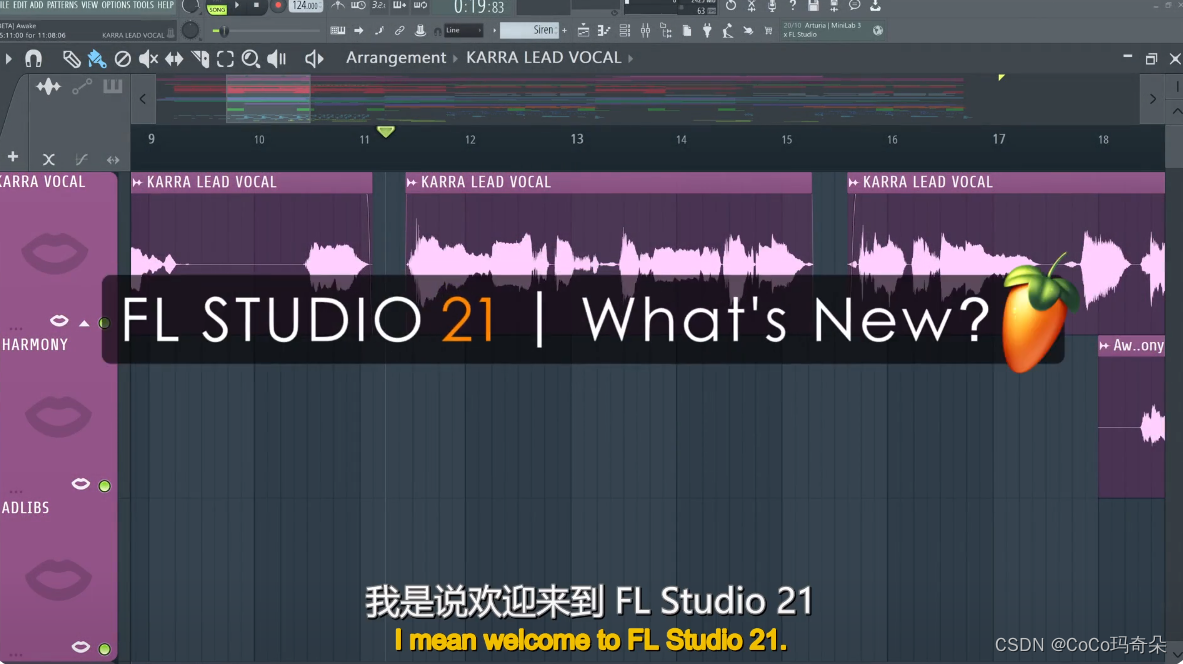The height and width of the screenshot is (664, 1183).
Task: Open clip menu of third KARRA LEAD VOCAL clip
Action: [853, 182]
